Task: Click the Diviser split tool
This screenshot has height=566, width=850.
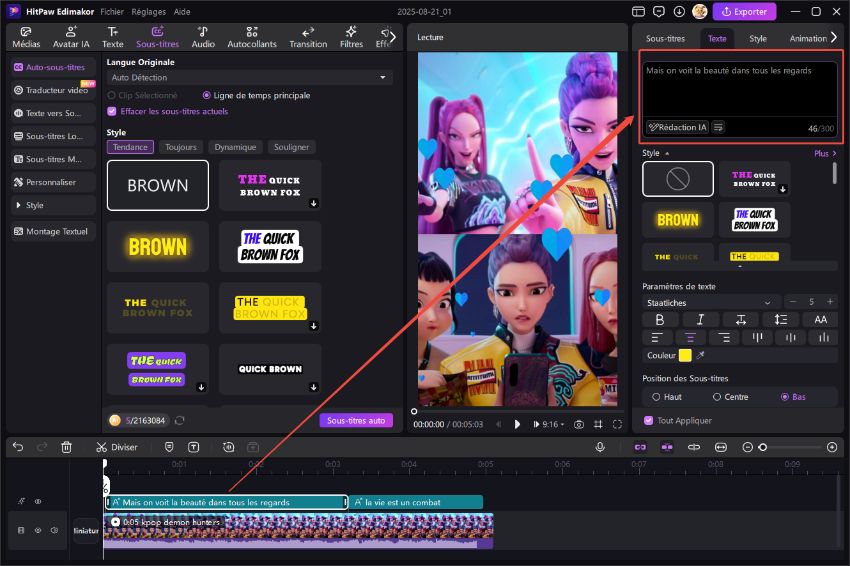Action: coord(117,447)
